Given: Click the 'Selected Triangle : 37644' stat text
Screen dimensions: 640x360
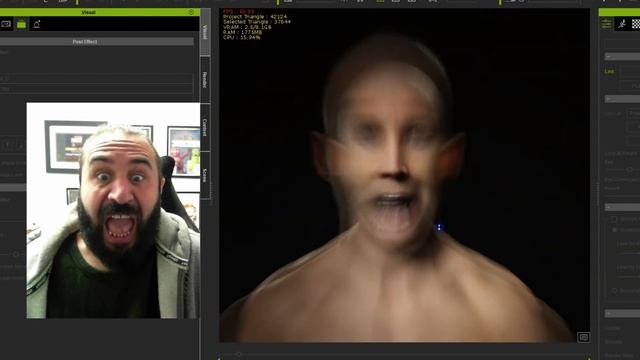Looking at the screenshot, I should pos(257,22).
